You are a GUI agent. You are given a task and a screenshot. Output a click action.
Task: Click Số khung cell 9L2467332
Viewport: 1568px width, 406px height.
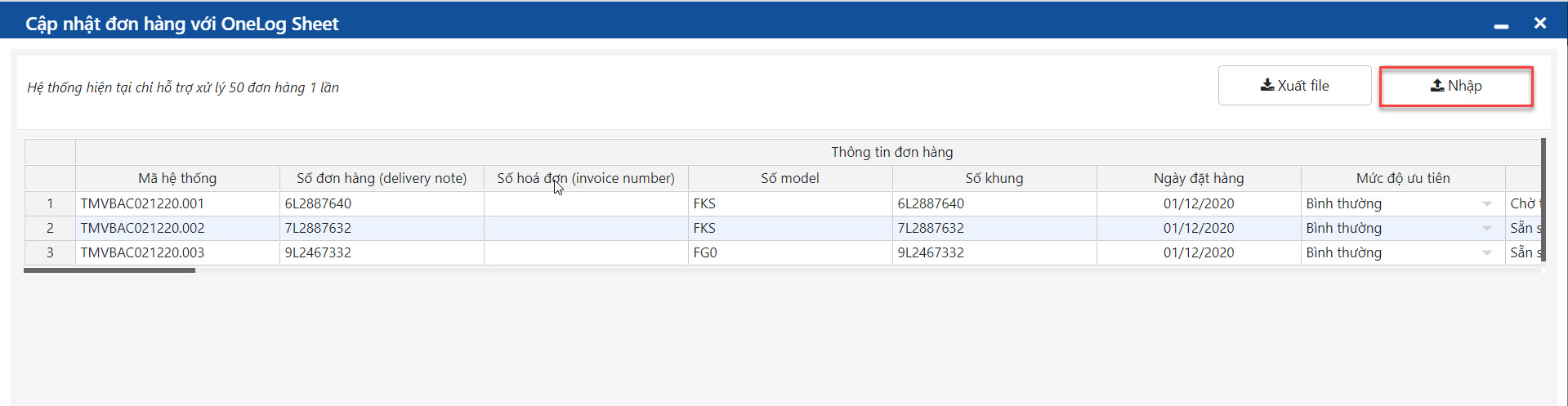994,252
